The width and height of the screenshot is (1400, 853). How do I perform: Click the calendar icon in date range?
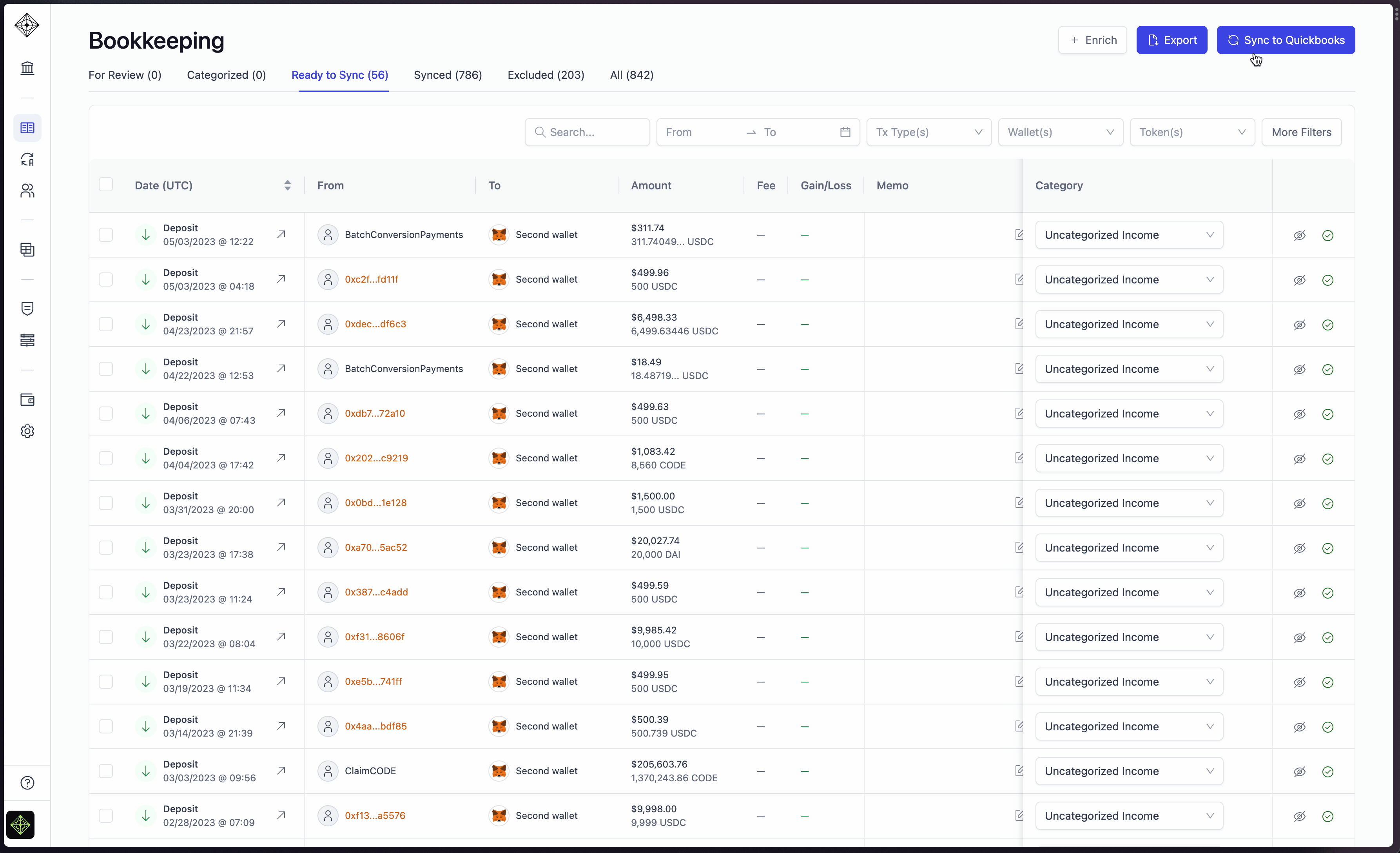click(845, 132)
